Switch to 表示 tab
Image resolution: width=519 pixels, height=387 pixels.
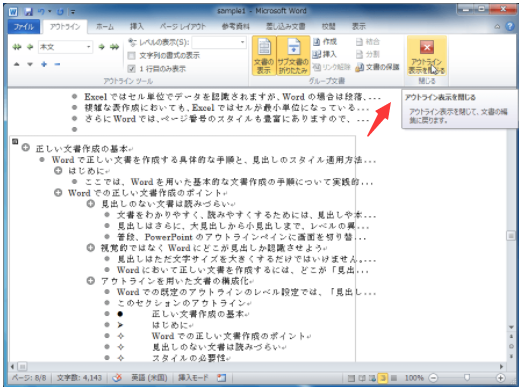point(359,27)
